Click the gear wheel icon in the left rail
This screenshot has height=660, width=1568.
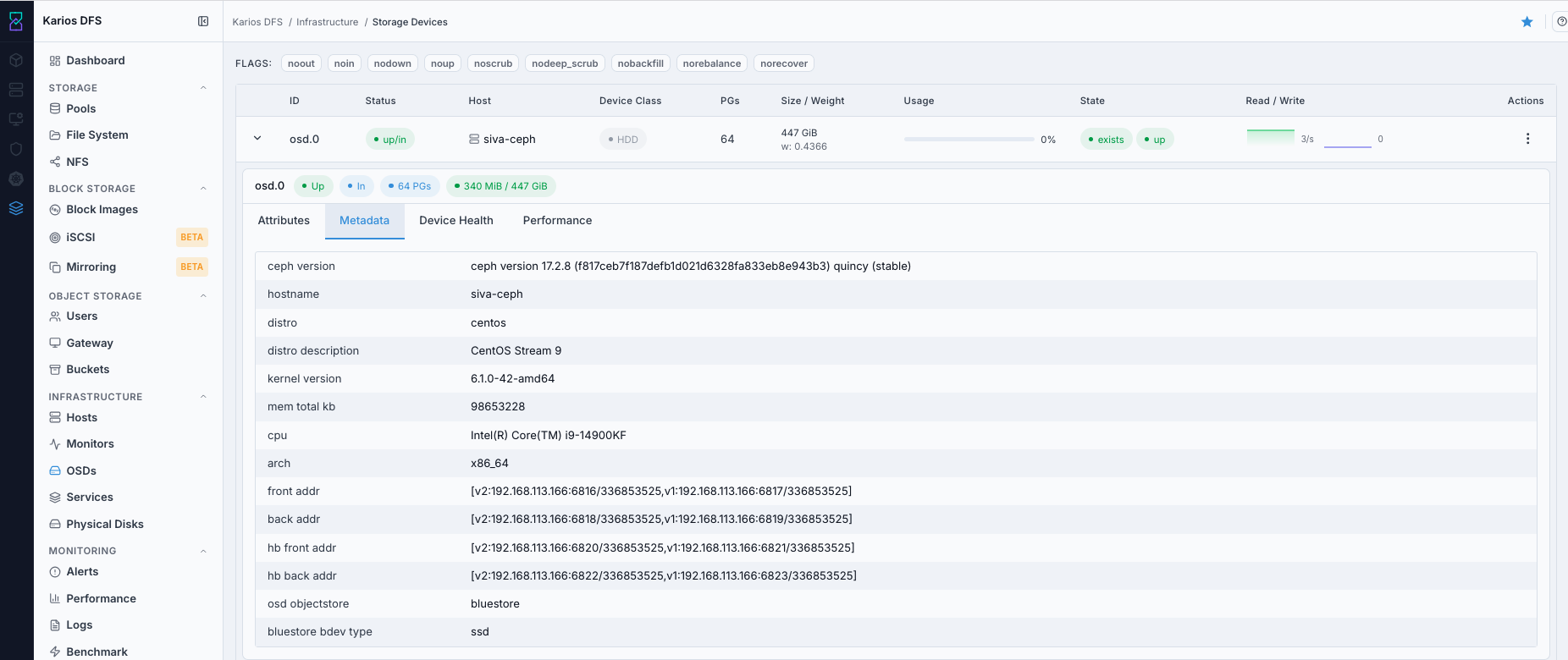click(16, 179)
